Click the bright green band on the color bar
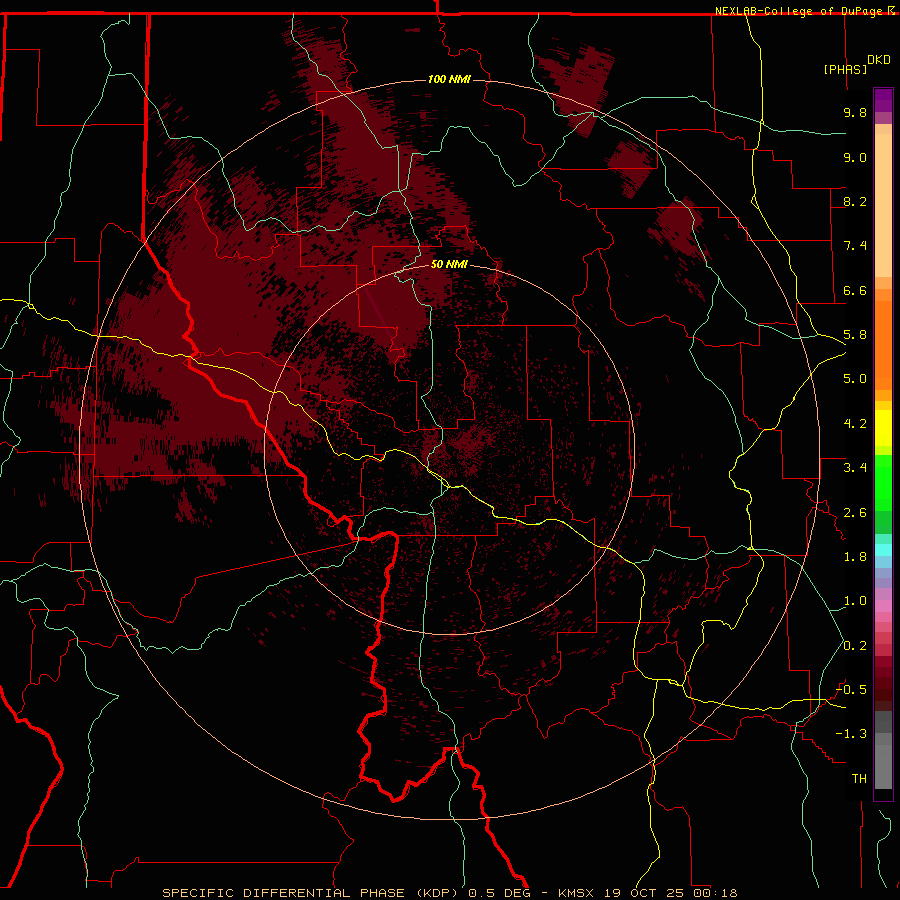 pos(883,484)
